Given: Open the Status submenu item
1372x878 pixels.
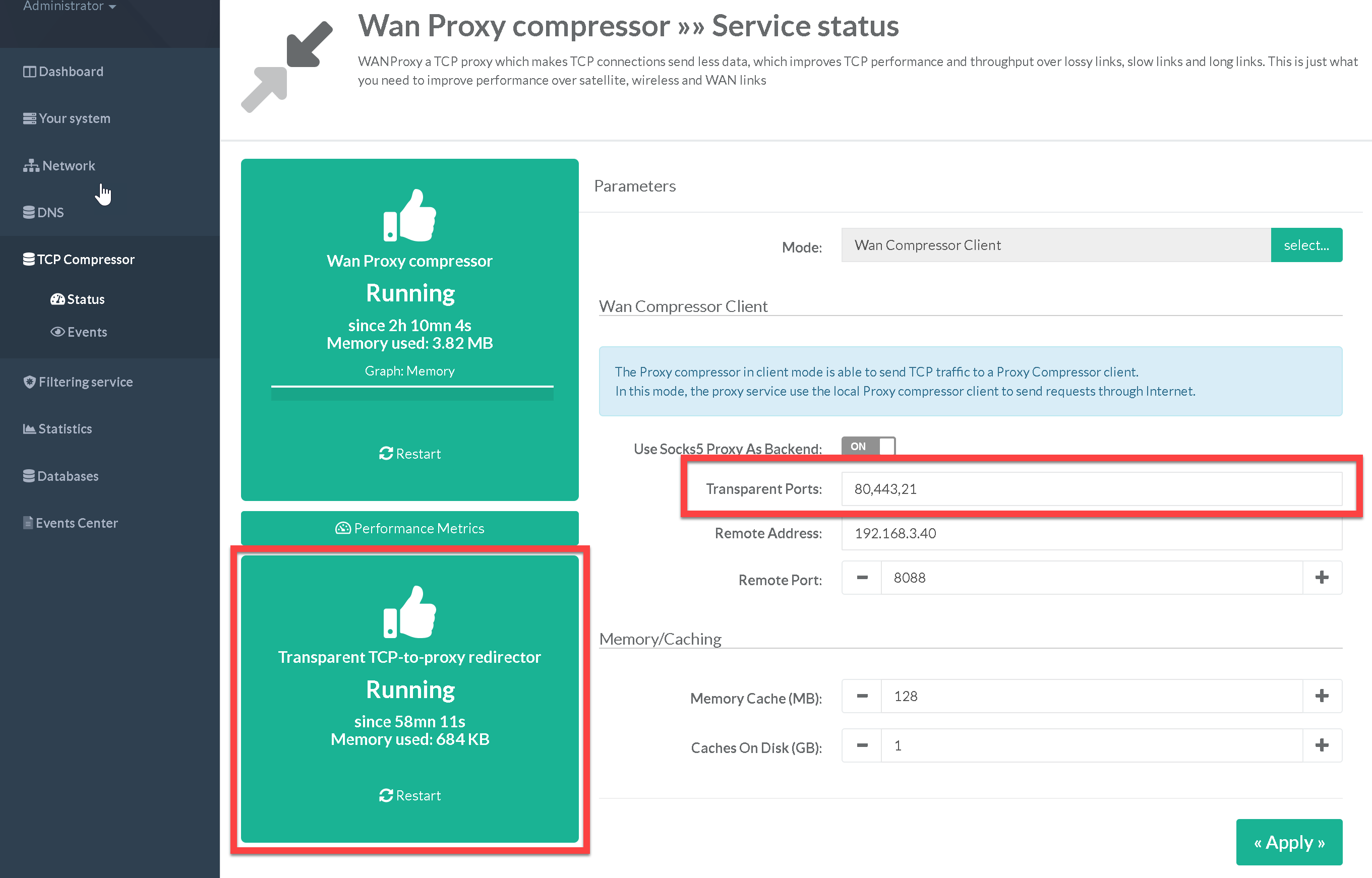Looking at the screenshot, I should pos(86,299).
